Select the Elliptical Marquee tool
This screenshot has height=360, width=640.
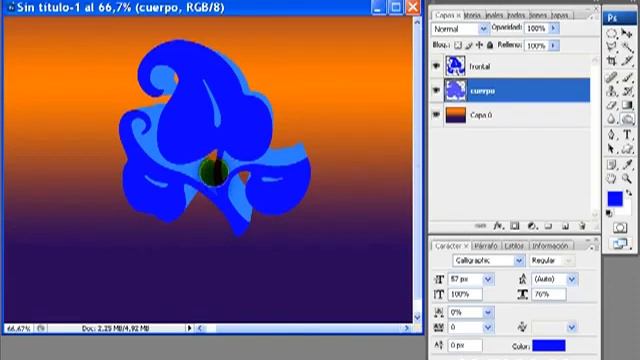click(x=611, y=33)
